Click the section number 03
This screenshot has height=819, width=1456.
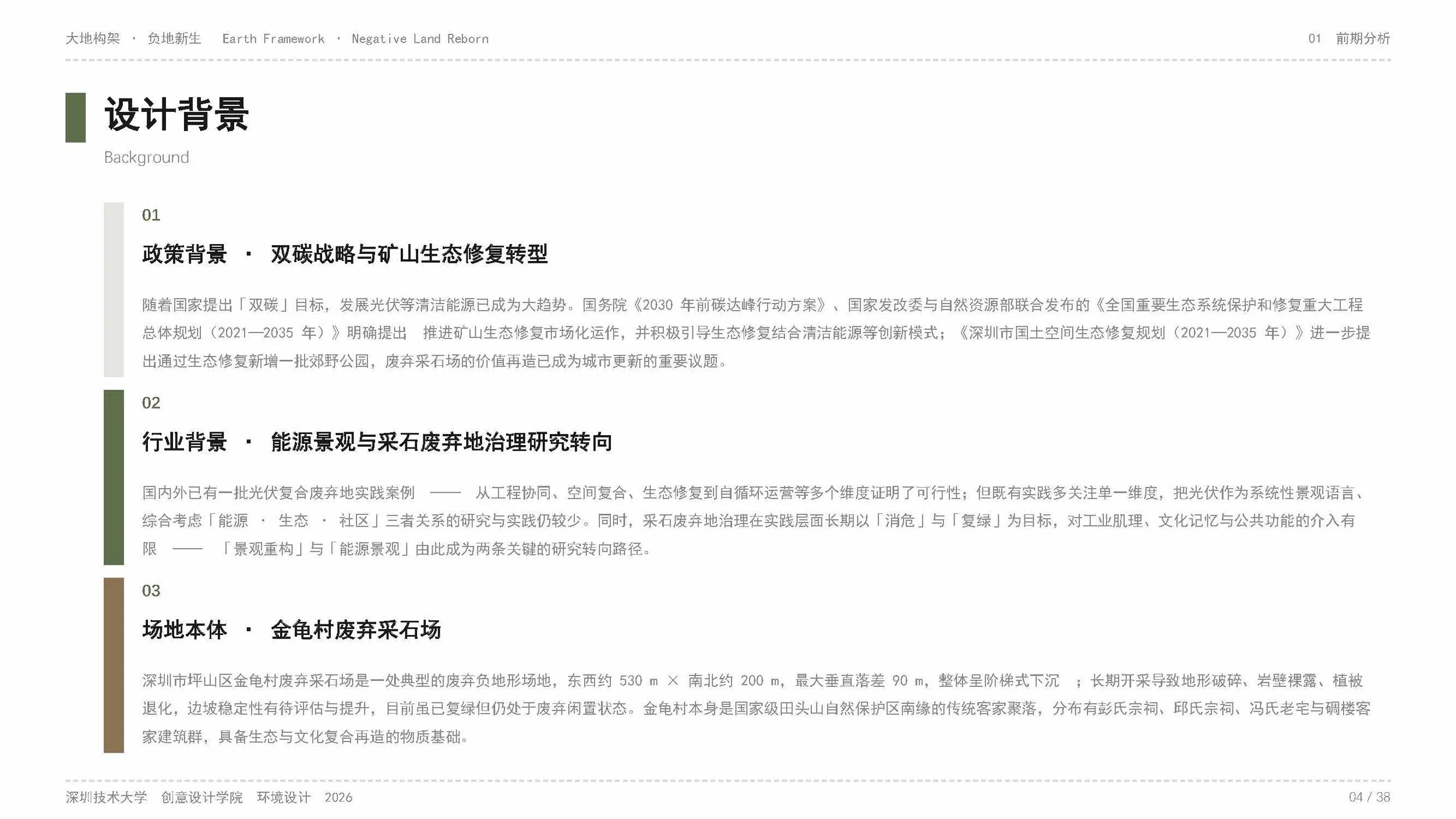[x=151, y=591]
